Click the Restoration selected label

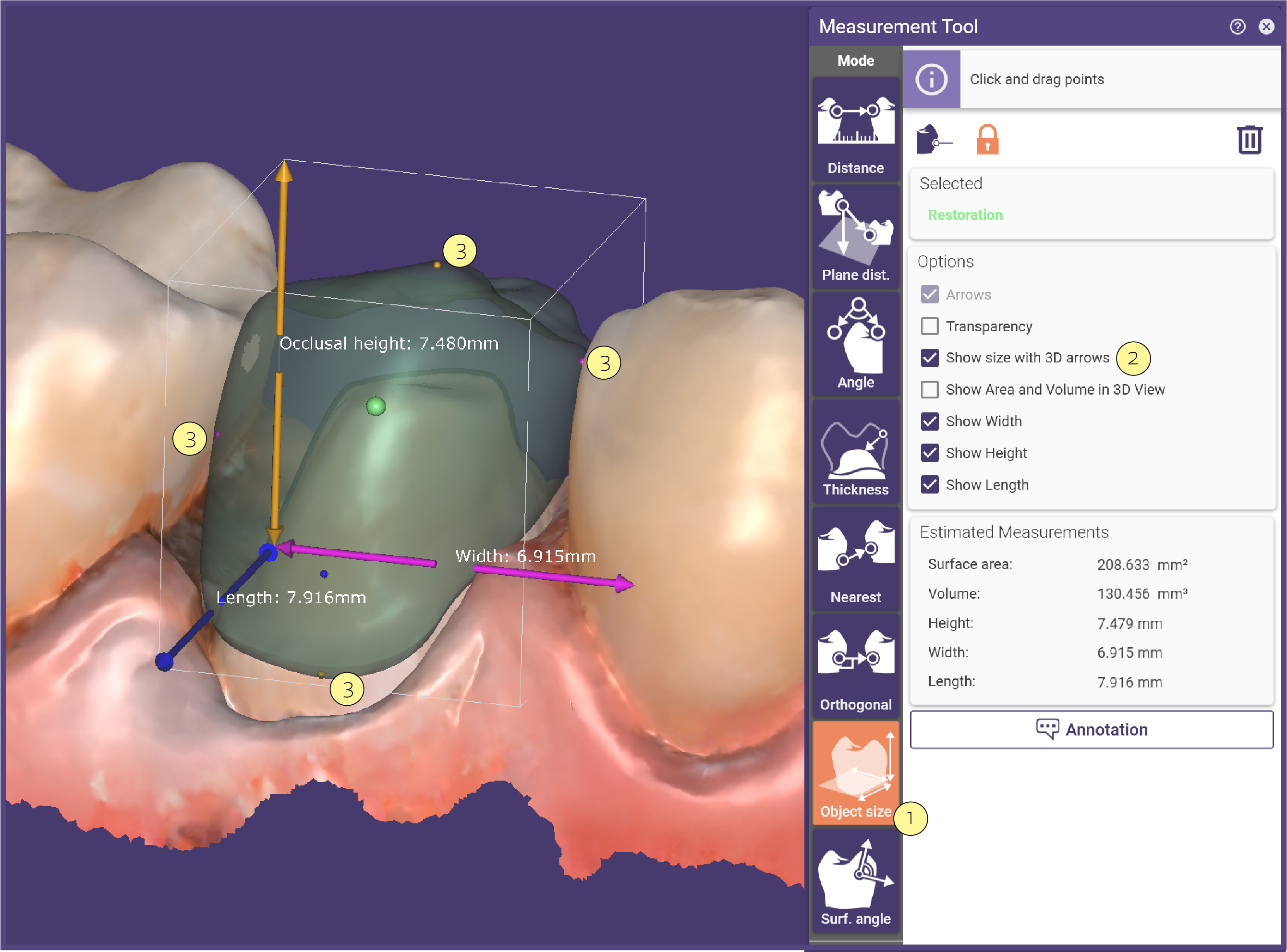[x=965, y=215]
